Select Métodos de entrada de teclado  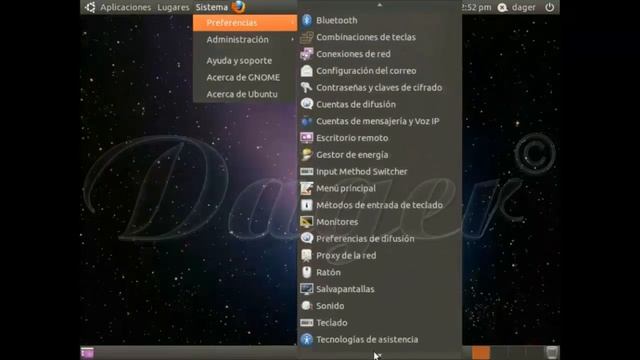coord(379,205)
